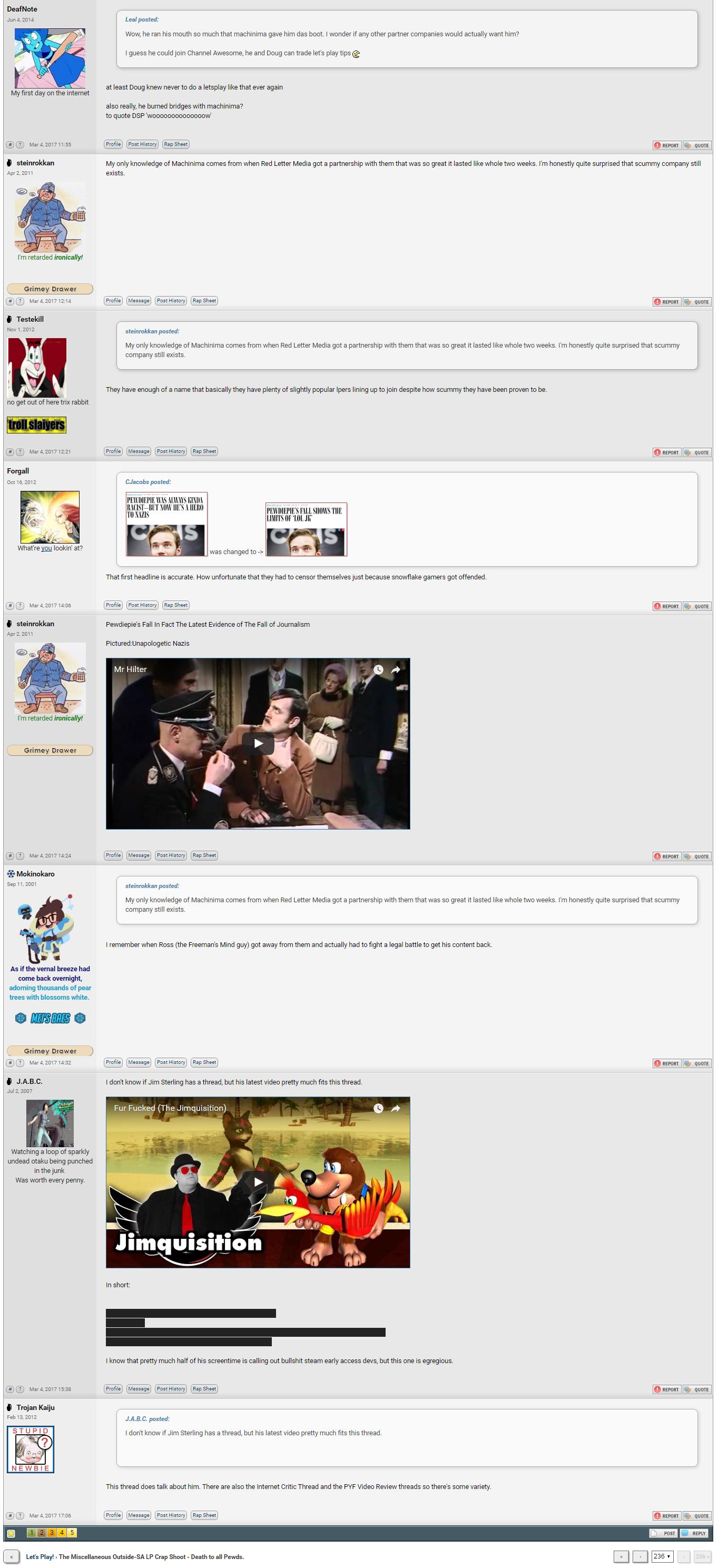This screenshot has height=1568, width=718.
Task: Rate thread with the green 1 swatch
Action: (31, 1533)
